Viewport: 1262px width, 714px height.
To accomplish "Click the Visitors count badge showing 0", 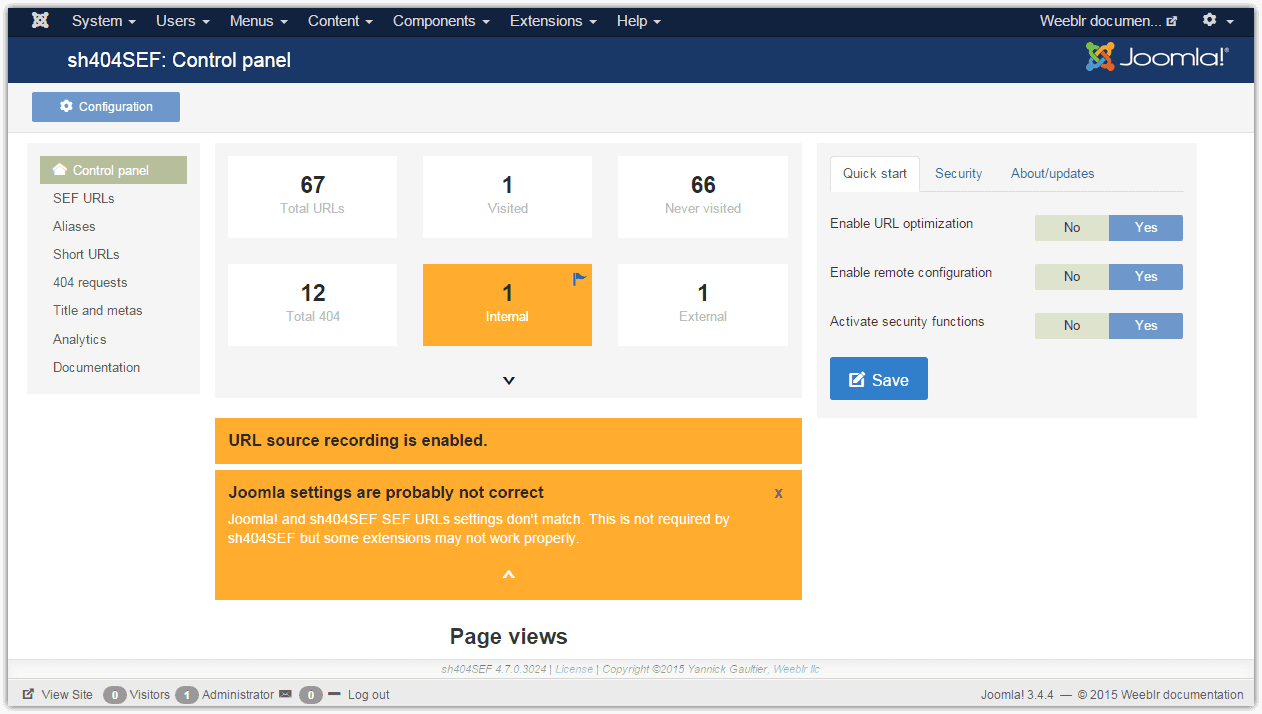I will point(115,695).
